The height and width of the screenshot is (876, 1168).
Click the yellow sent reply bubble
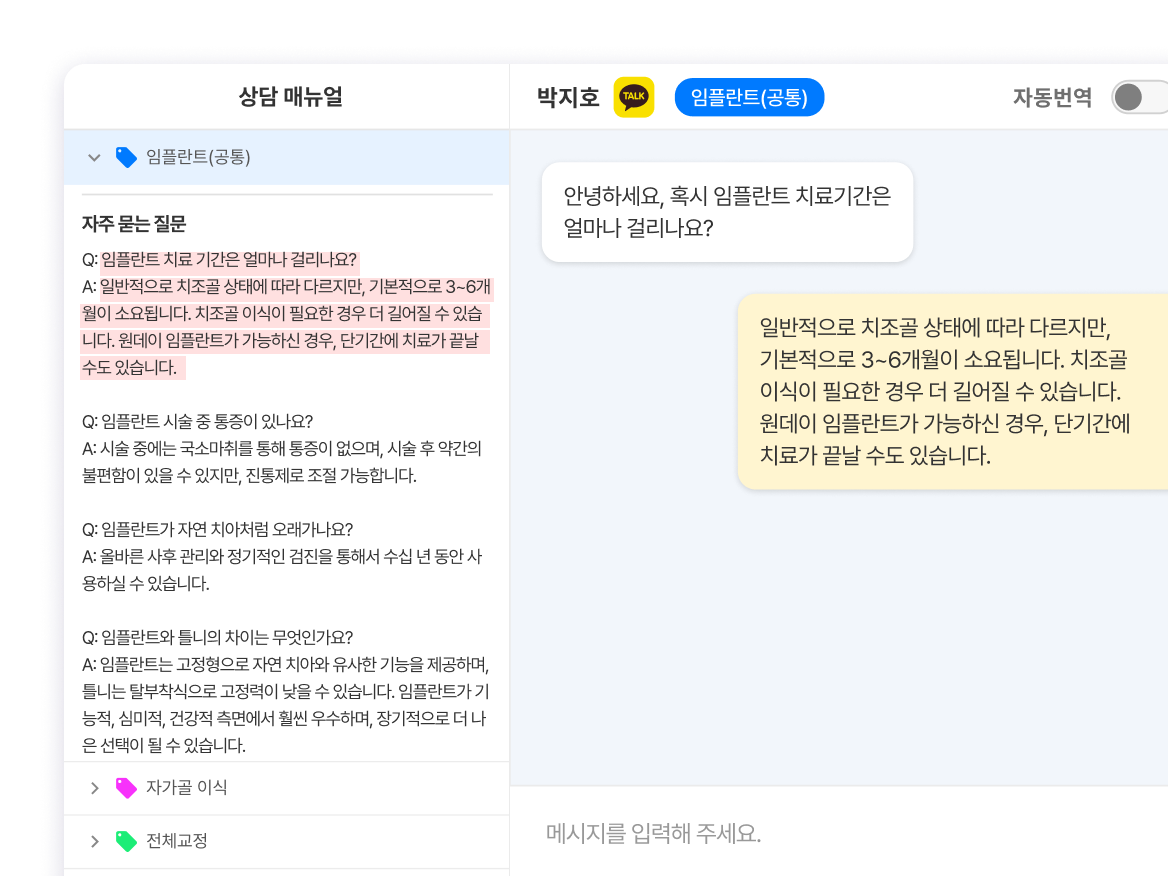tap(950, 392)
